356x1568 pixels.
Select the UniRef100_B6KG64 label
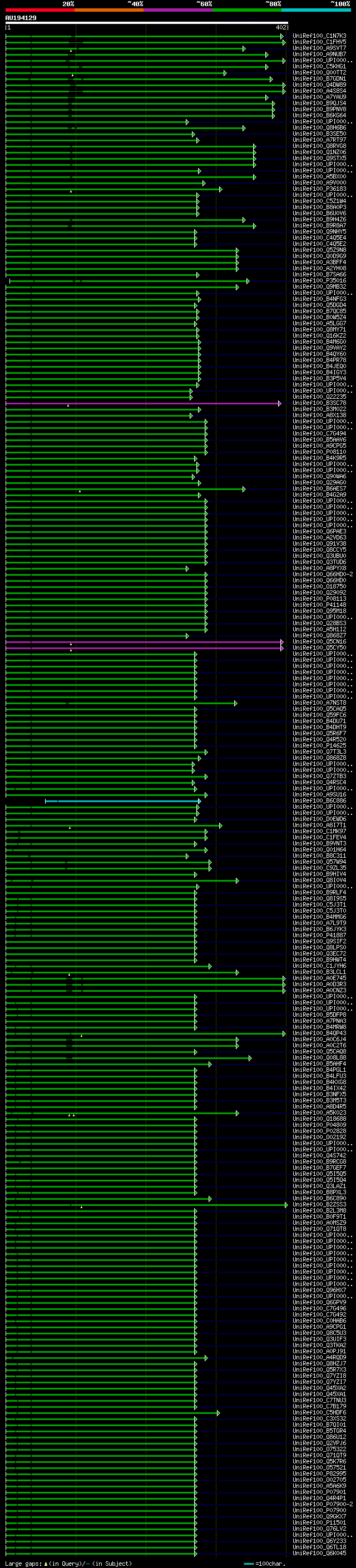tap(319, 115)
